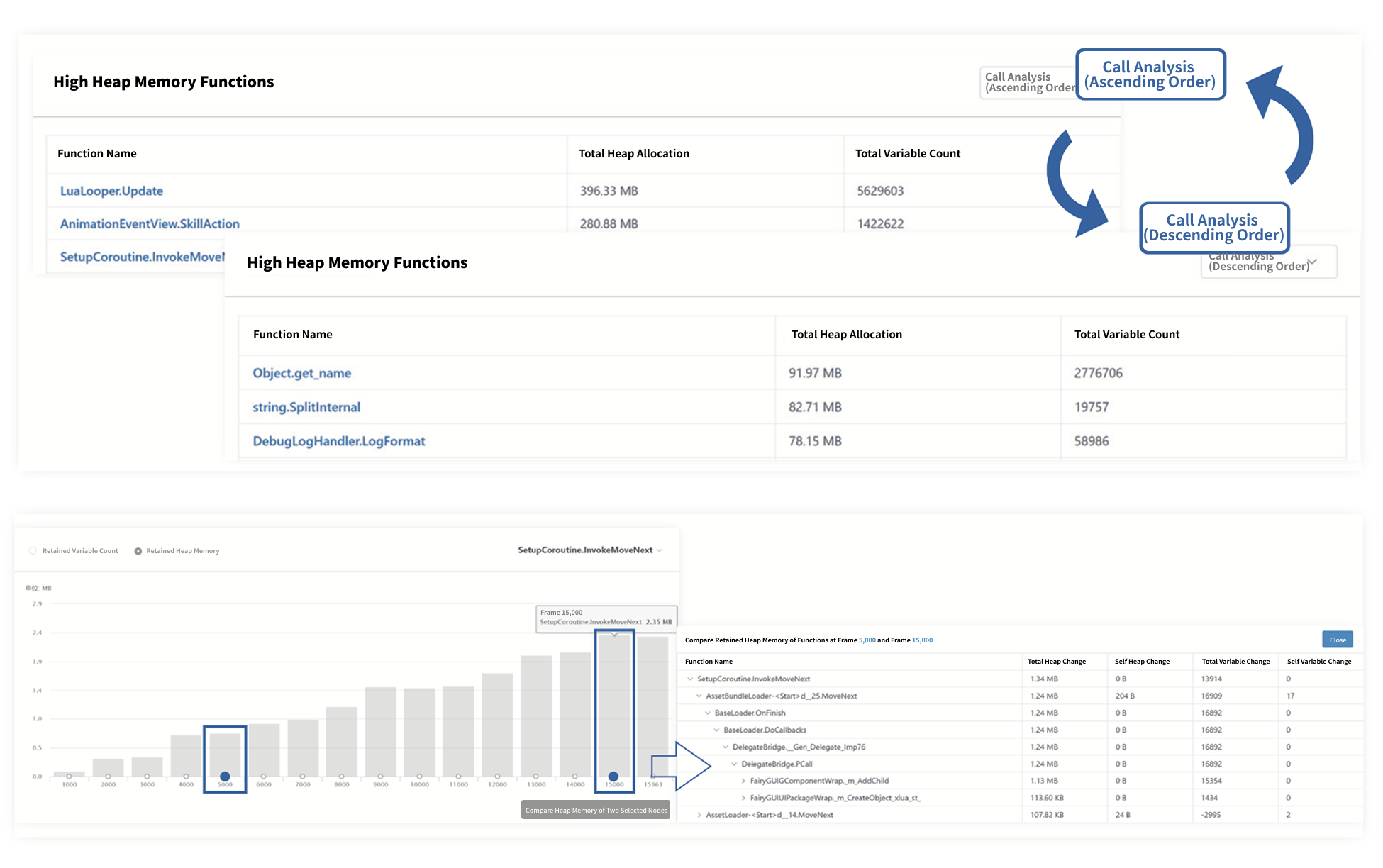Image resolution: width=1383 pixels, height=868 pixels.
Task: Select the frame 13000 node on chart
Action: pyautogui.click(x=535, y=777)
